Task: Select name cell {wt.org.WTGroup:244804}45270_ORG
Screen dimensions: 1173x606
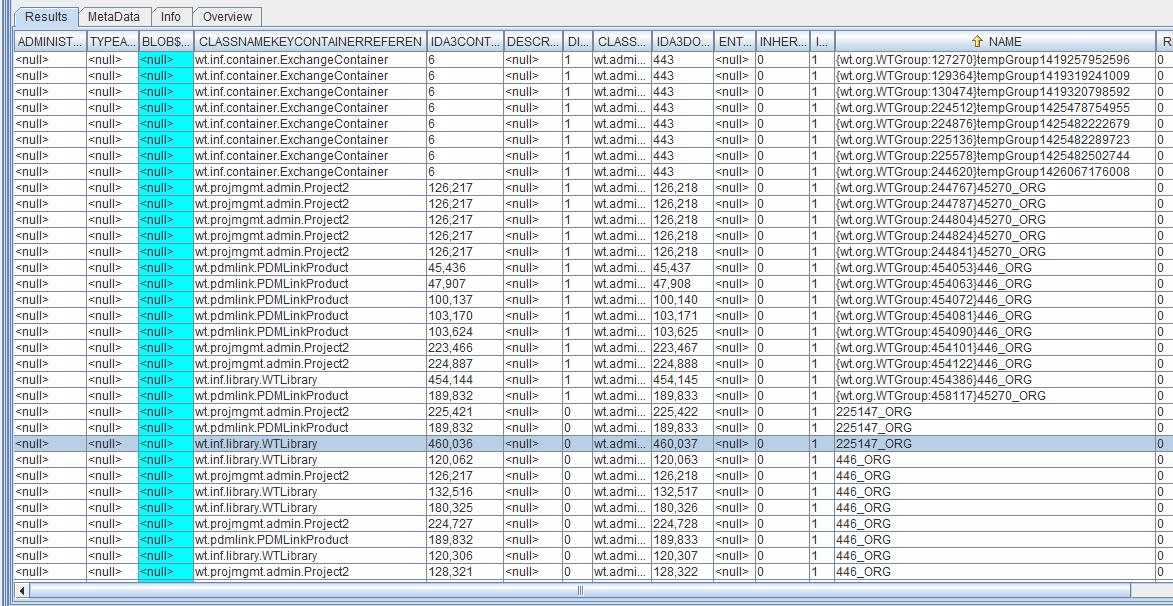Action: [995, 220]
